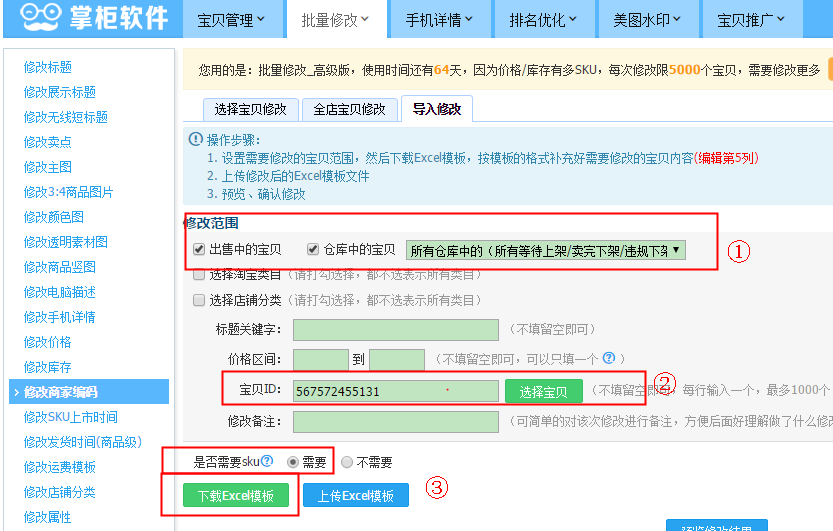The height and width of the screenshot is (531, 833).
Task: Switch to 全店宝贝修改 tab
Action: pyautogui.click(x=349, y=109)
